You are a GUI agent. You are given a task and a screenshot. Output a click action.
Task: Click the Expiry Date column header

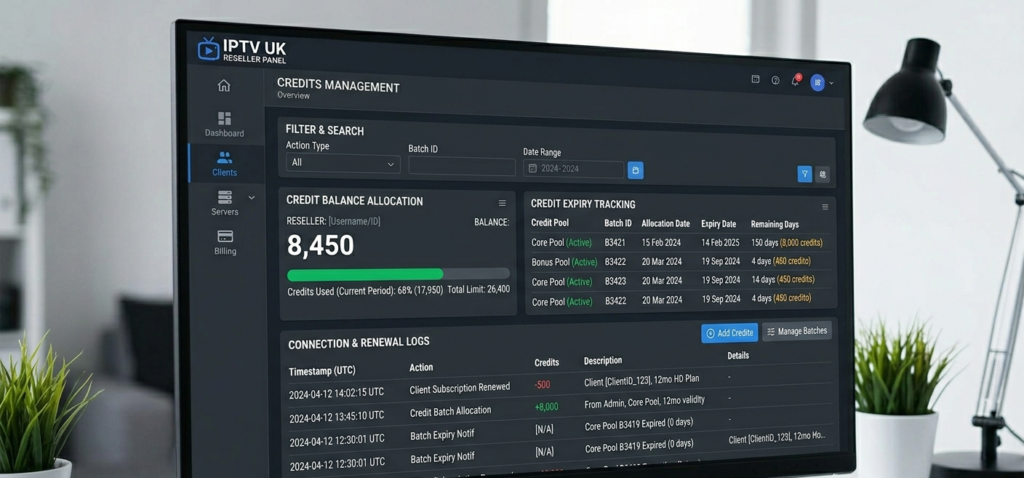718,224
